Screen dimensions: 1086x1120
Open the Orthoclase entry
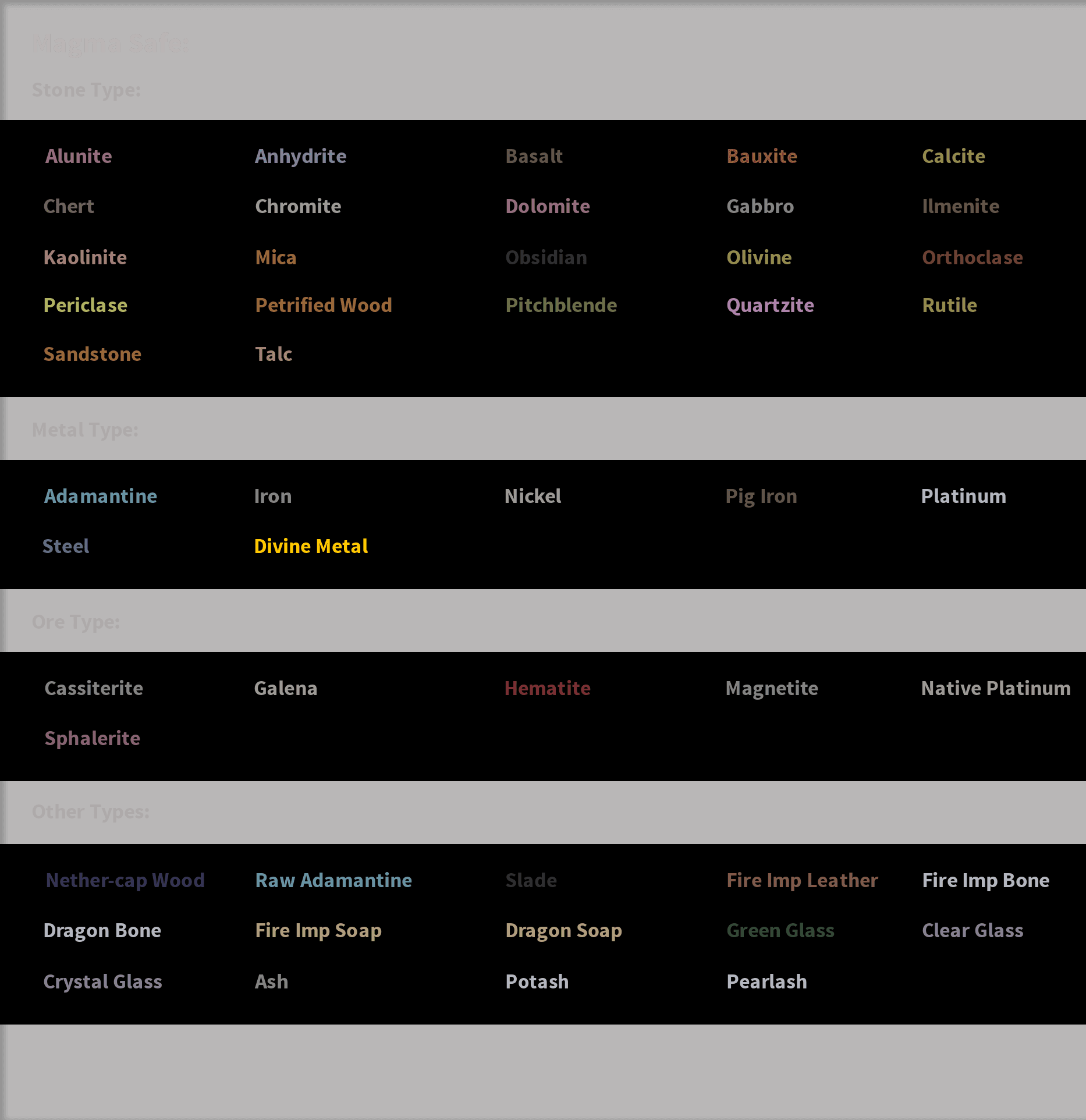click(x=973, y=257)
